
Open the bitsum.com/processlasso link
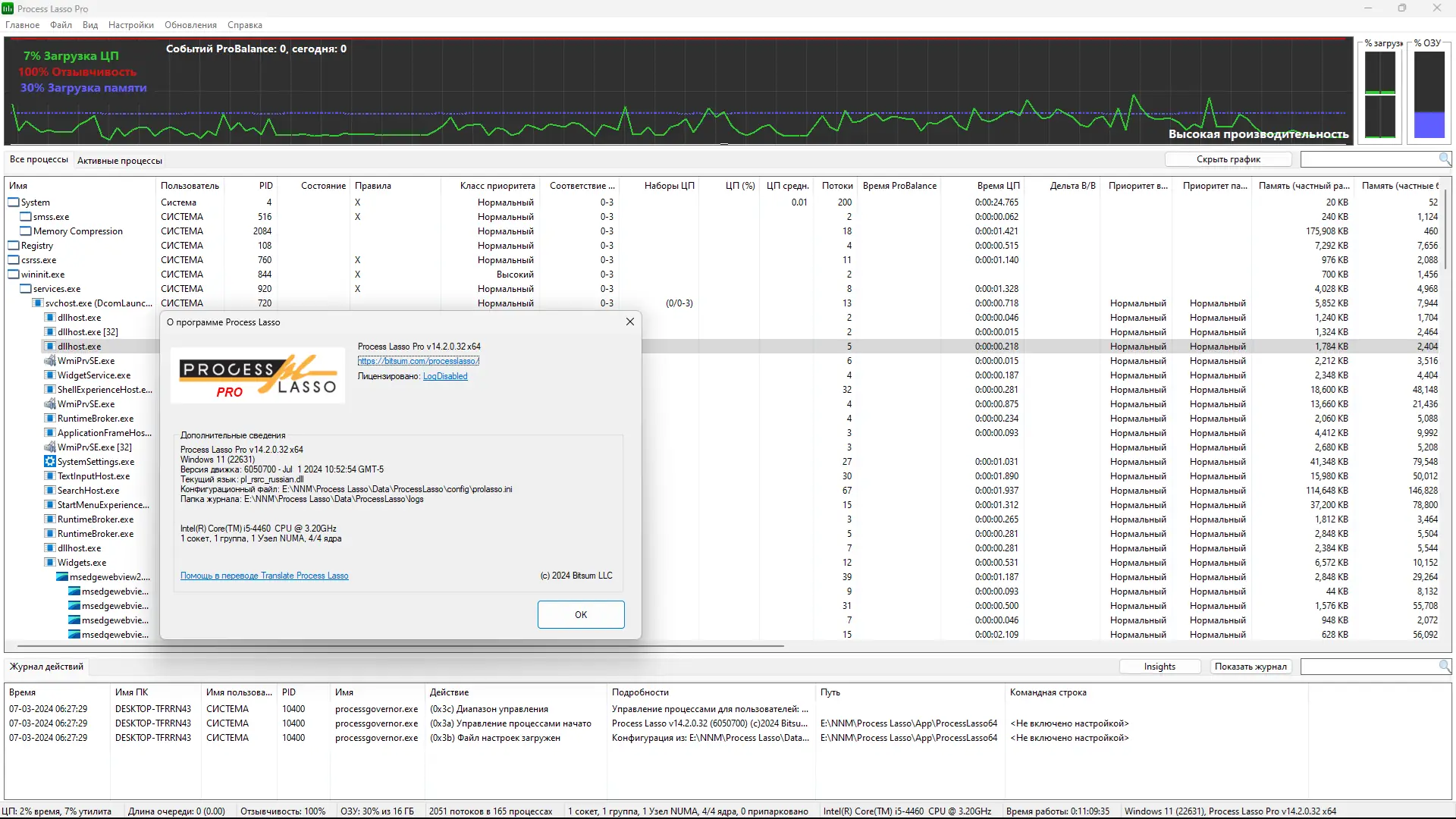418,361
